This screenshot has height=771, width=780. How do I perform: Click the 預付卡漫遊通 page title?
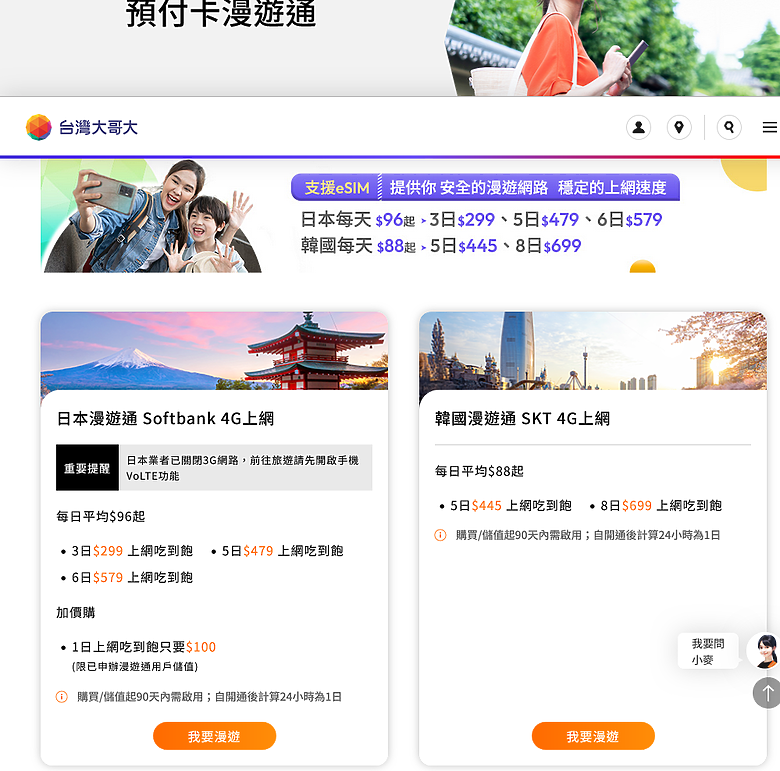[221, 14]
